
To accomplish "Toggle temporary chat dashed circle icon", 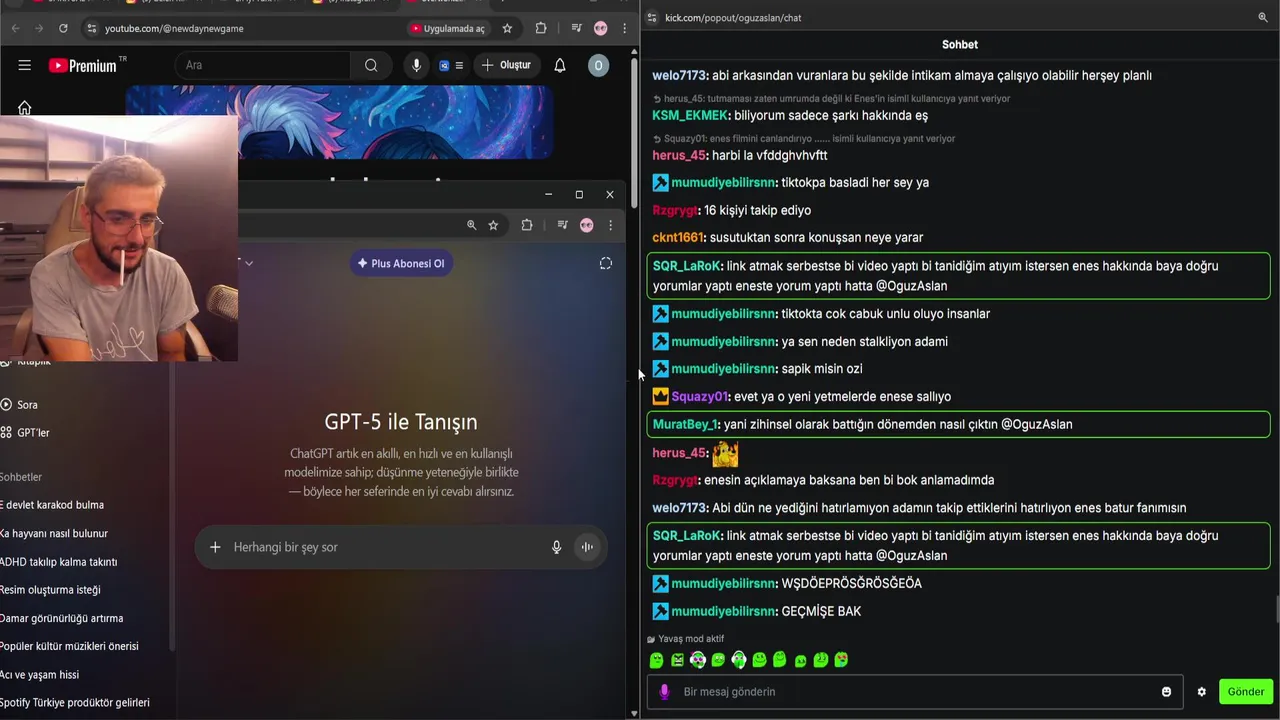I will pos(605,263).
